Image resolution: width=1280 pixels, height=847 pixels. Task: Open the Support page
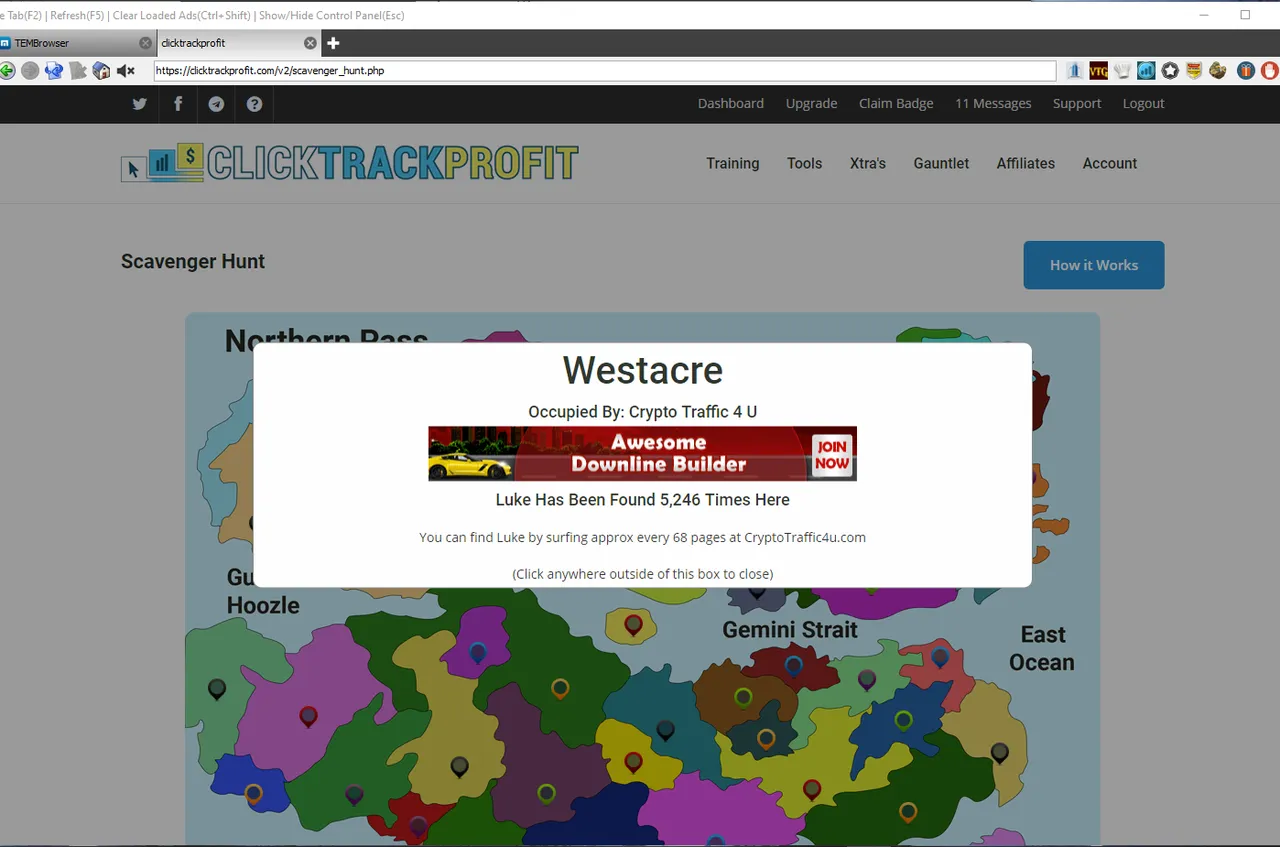(1077, 104)
